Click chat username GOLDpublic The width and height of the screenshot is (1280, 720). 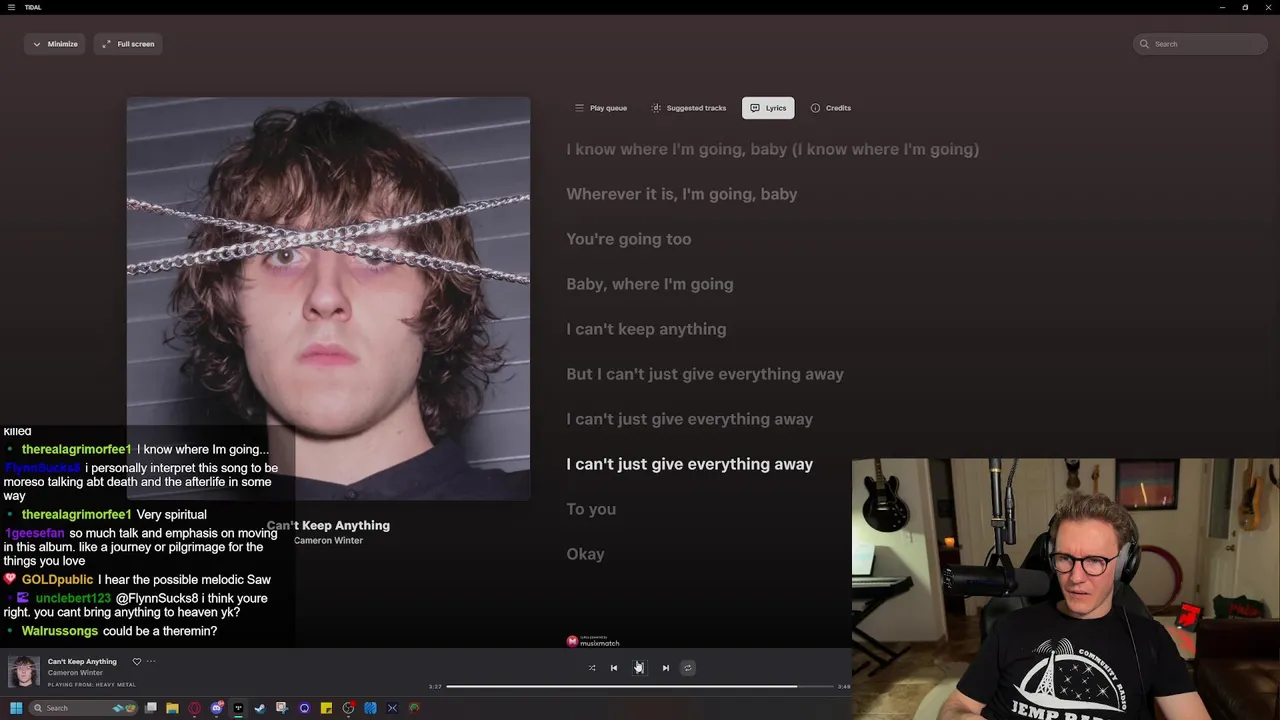57,579
